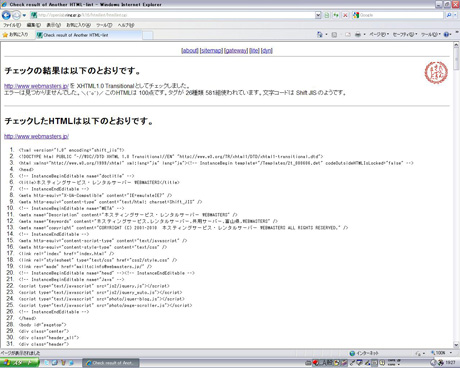Open the ヘルプ (Help) menu
460x368 pixels.
tap(126, 25)
